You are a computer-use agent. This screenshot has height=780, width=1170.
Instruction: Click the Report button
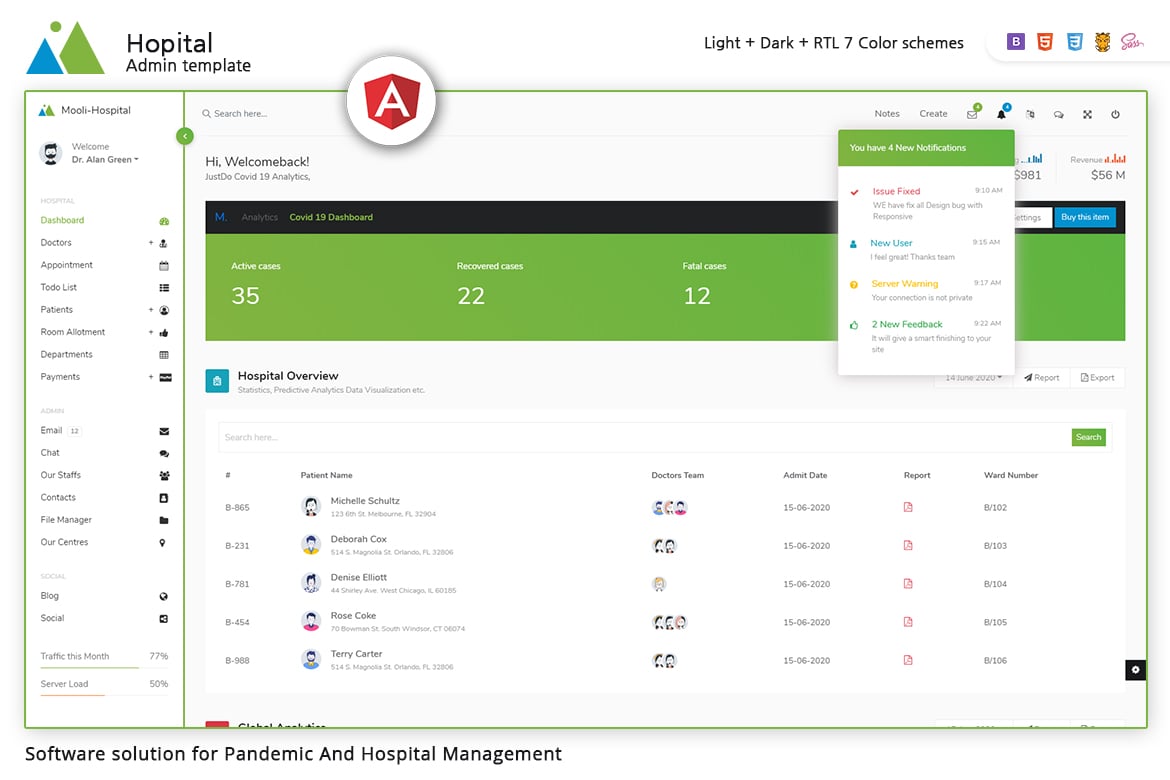[1042, 378]
